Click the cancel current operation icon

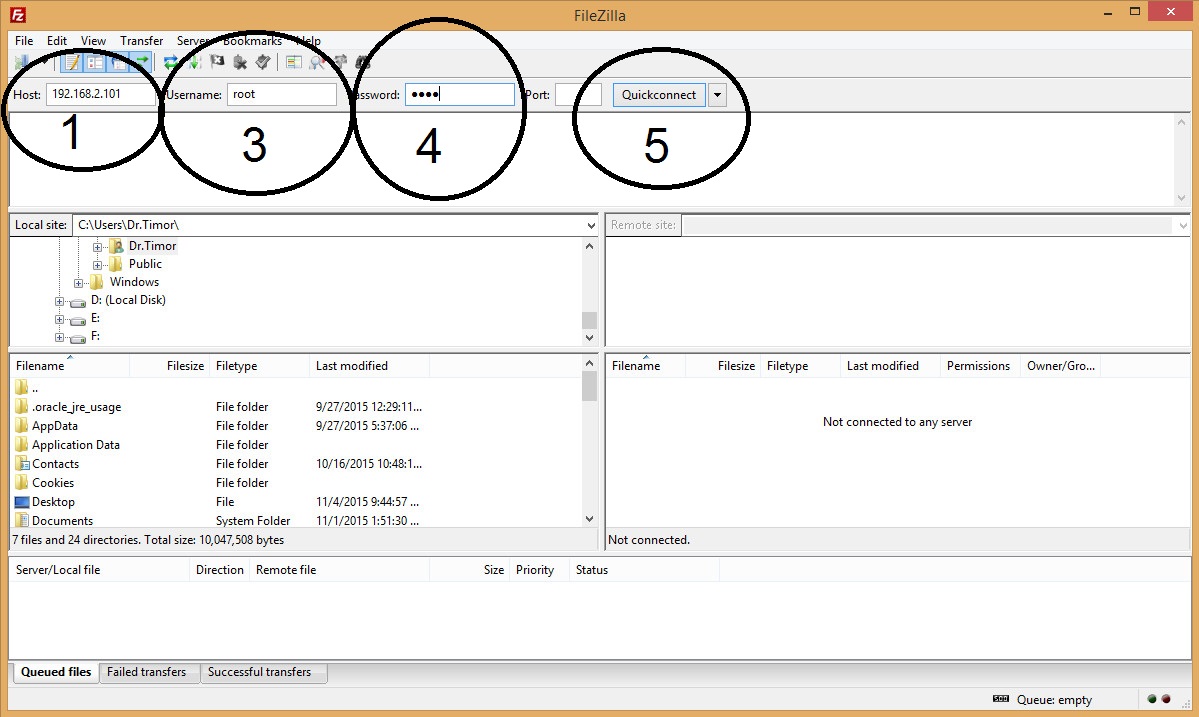click(217, 63)
